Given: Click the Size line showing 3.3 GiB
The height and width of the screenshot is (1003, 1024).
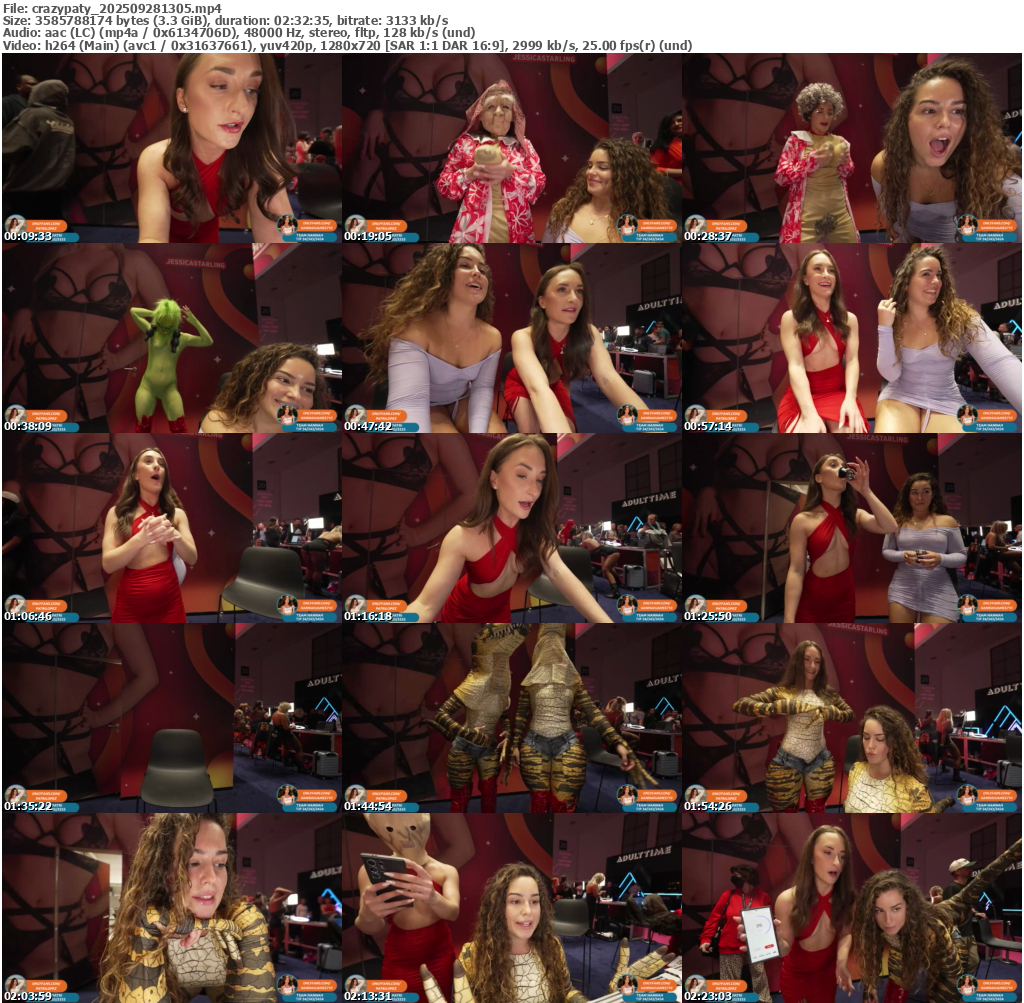Looking at the screenshot, I should (x=225, y=21).
